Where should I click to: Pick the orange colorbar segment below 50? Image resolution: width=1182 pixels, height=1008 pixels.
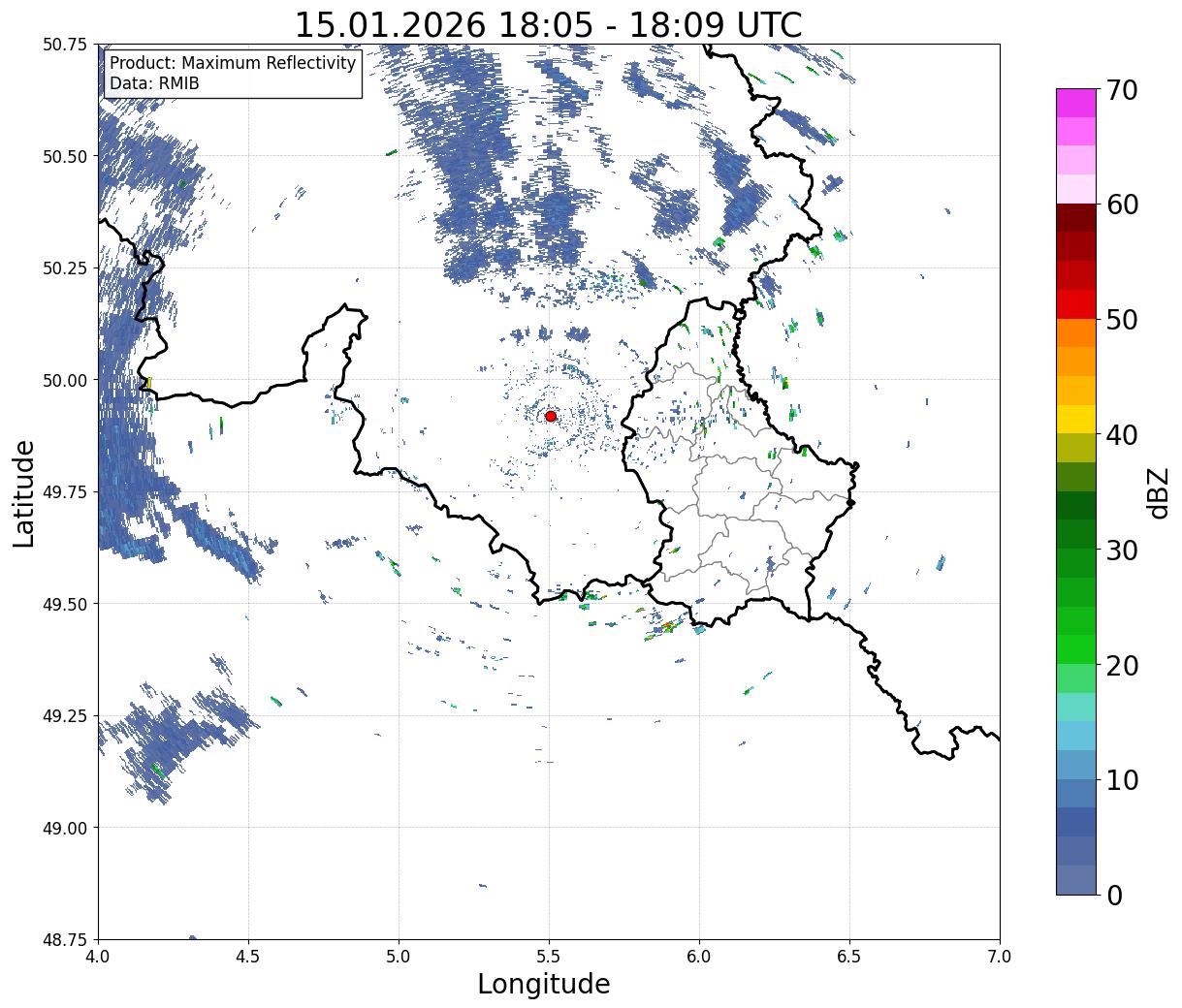coord(1076,332)
